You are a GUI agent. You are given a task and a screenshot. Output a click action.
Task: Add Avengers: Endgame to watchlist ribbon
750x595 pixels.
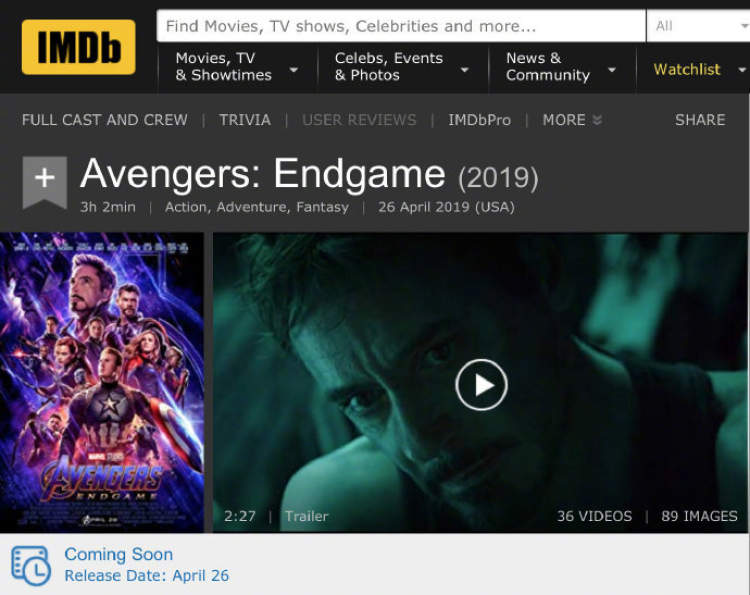pyautogui.click(x=44, y=183)
